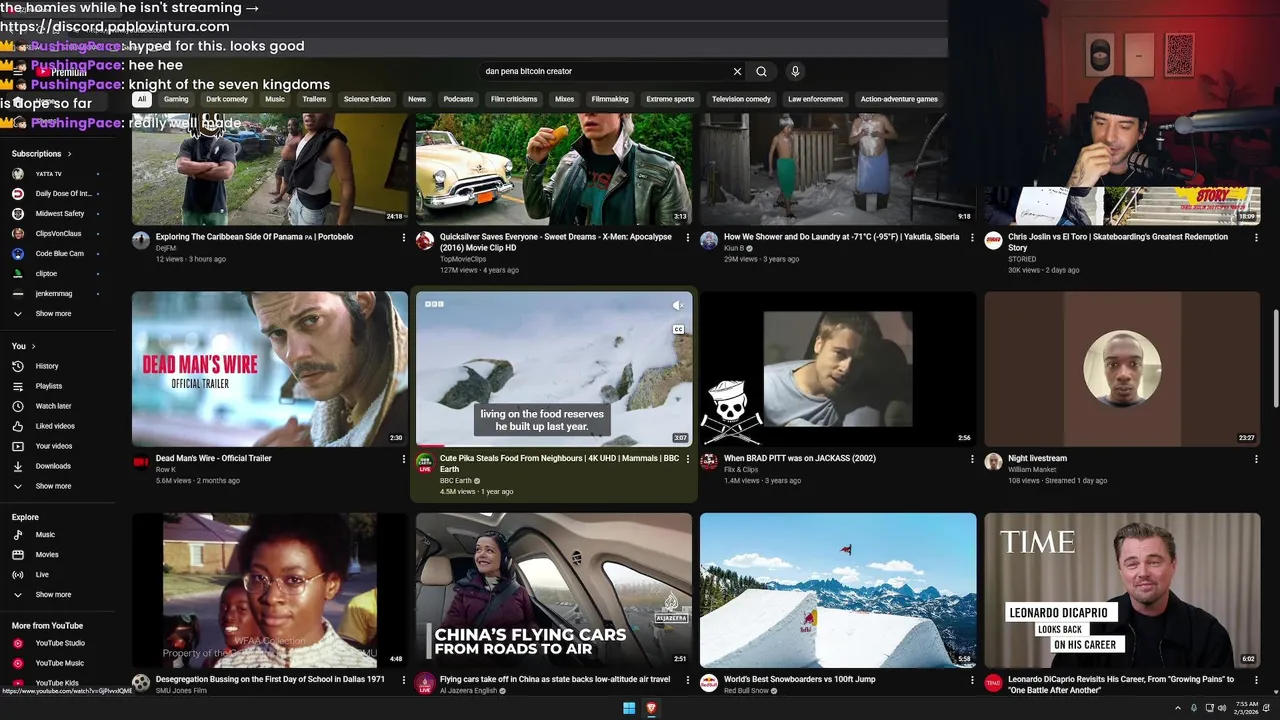Open TopMovieClips channel link
Image resolution: width=1280 pixels, height=720 pixels.
(463, 259)
